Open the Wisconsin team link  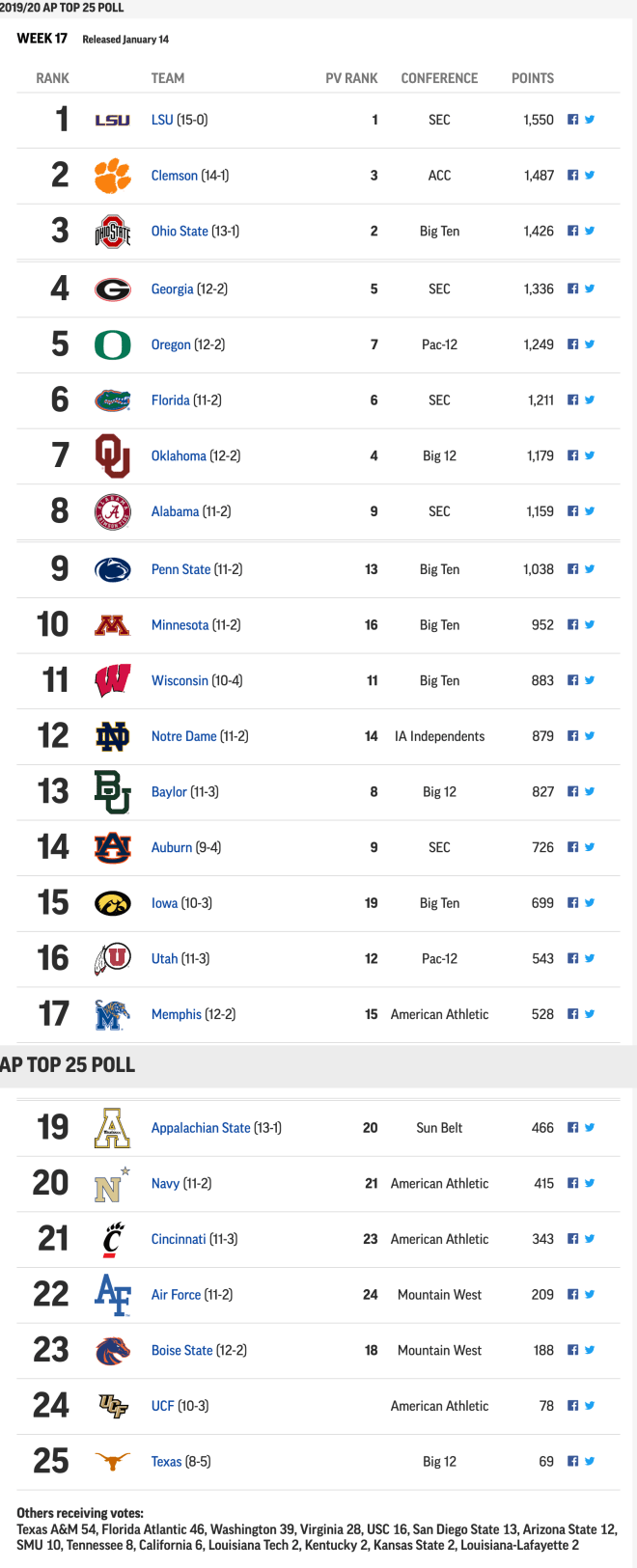point(180,681)
